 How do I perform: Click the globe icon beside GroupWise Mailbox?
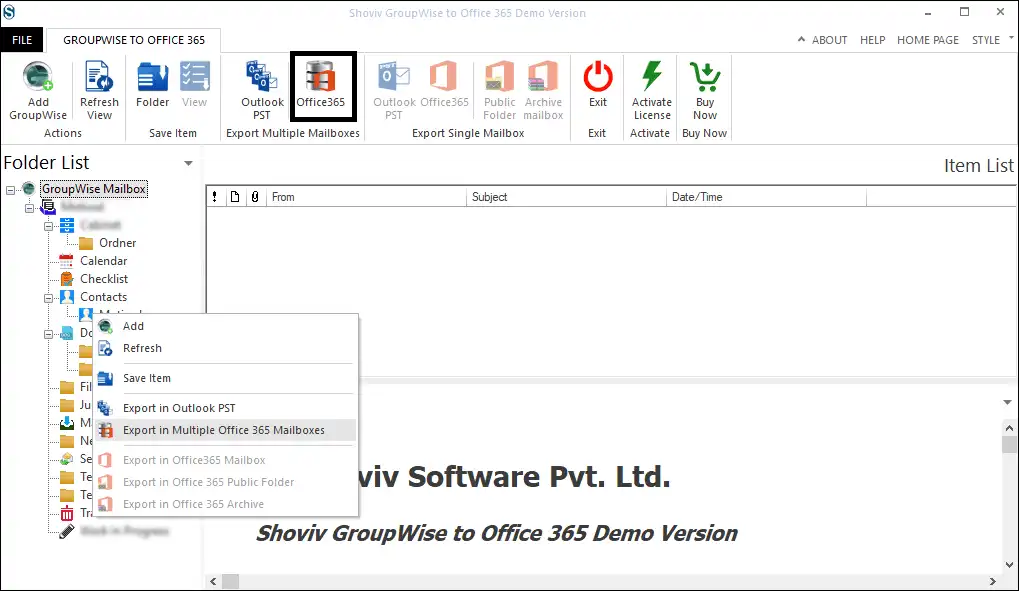tap(29, 189)
